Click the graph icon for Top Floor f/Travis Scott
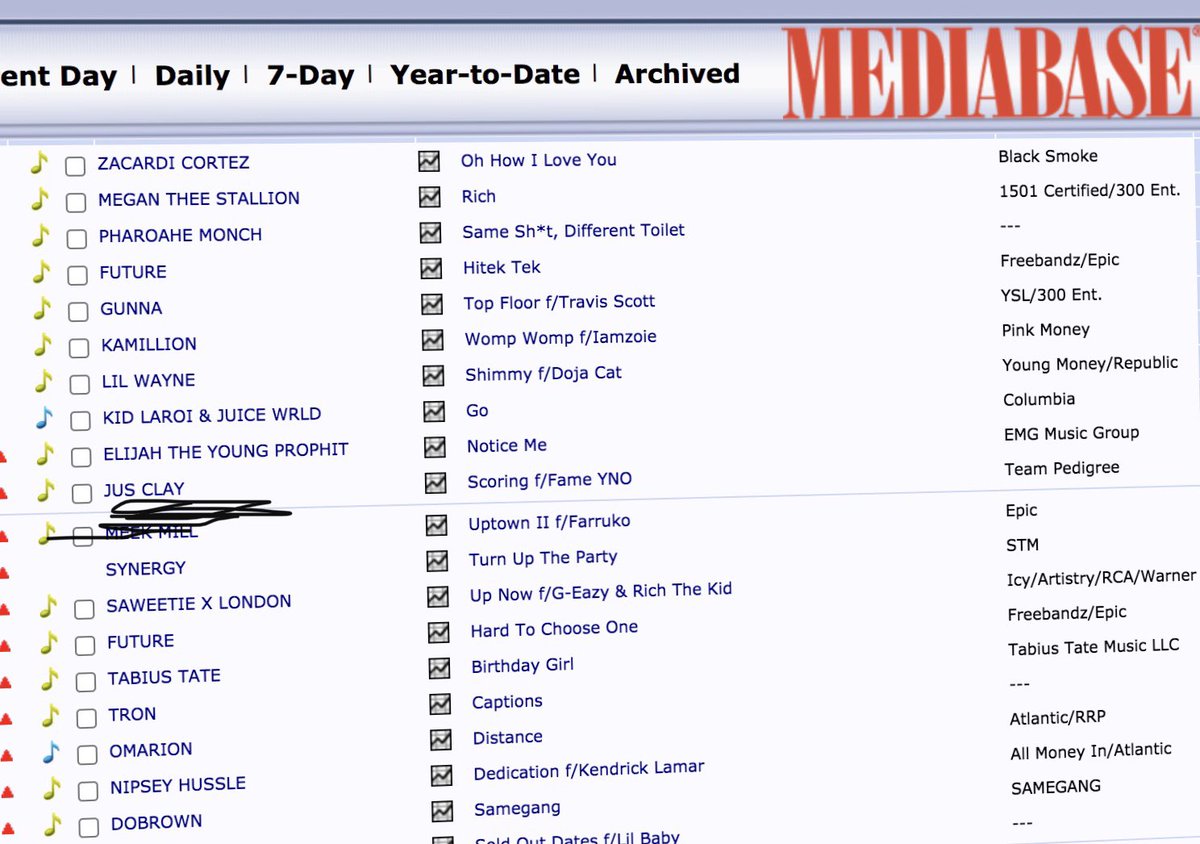The width and height of the screenshot is (1200, 844). pyautogui.click(x=432, y=304)
